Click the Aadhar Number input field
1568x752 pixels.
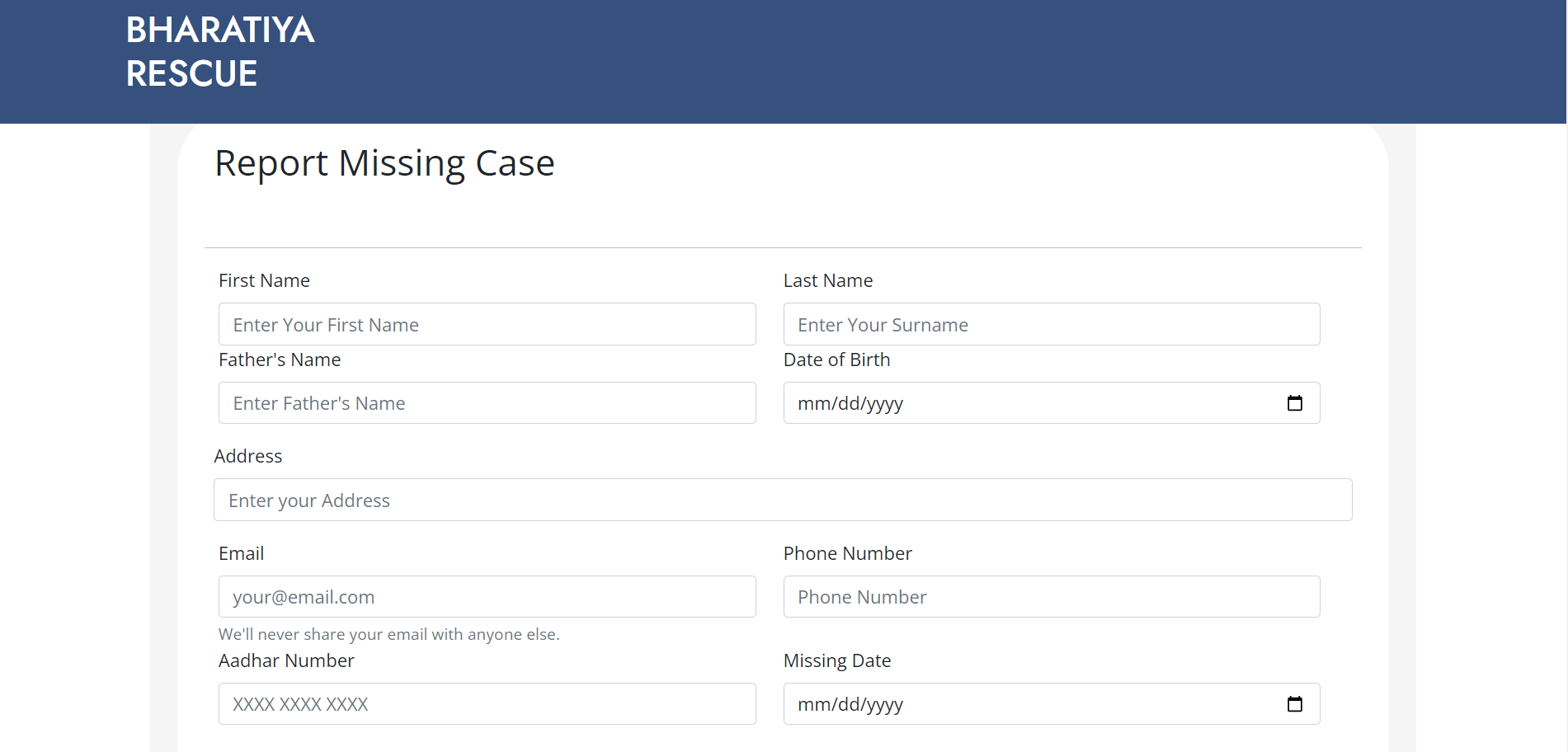[x=487, y=703]
